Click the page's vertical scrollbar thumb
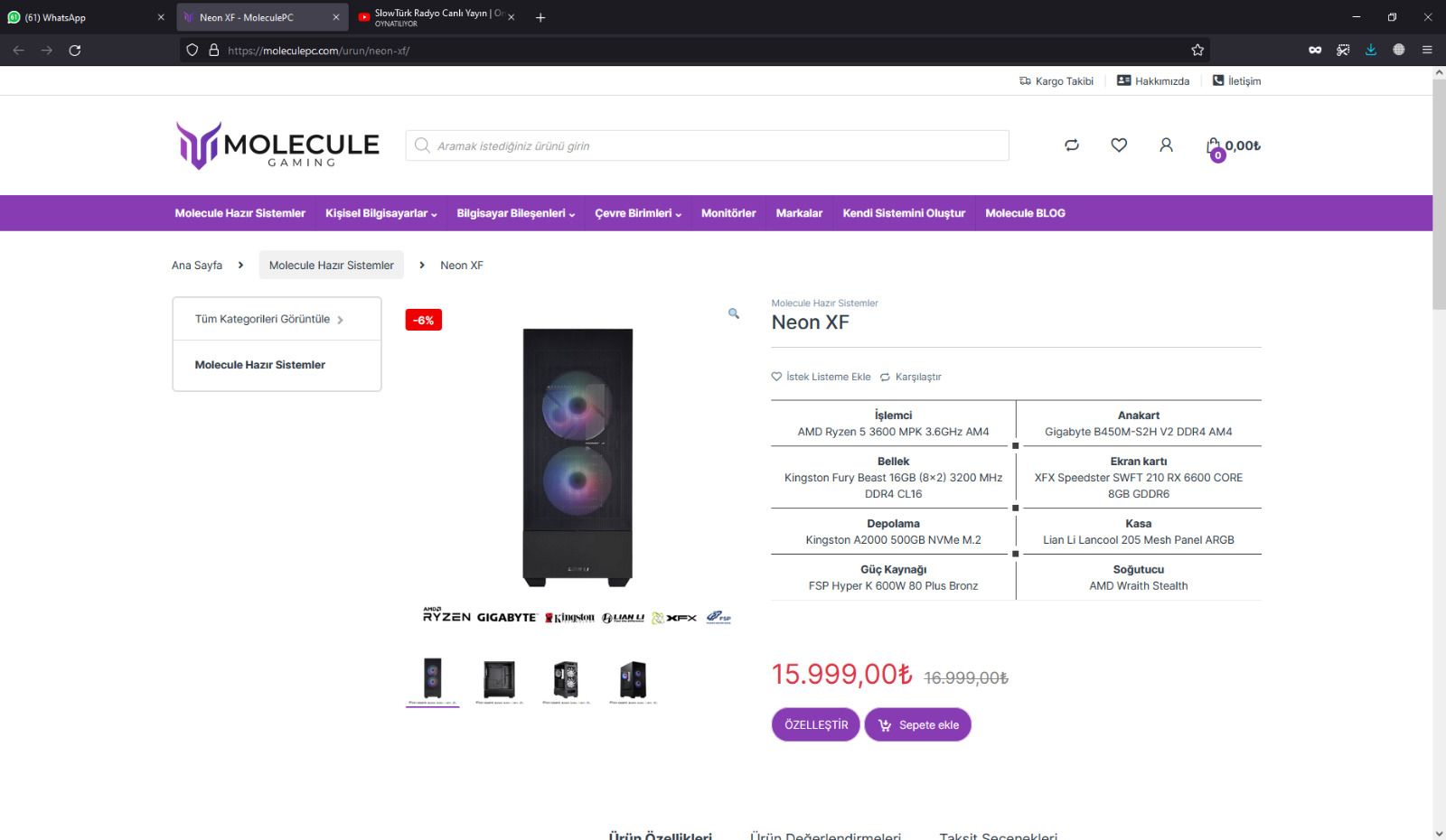This screenshot has height=840, width=1446. (x=1439, y=194)
